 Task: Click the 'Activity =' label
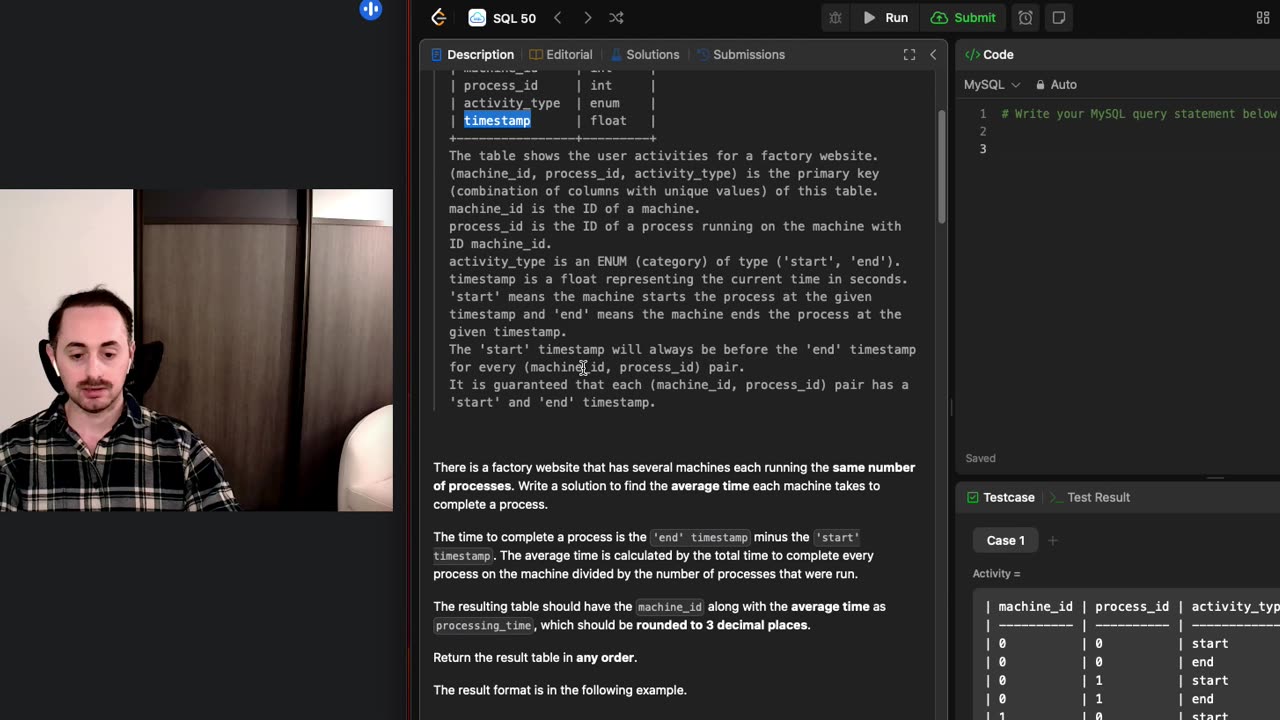(996, 574)
